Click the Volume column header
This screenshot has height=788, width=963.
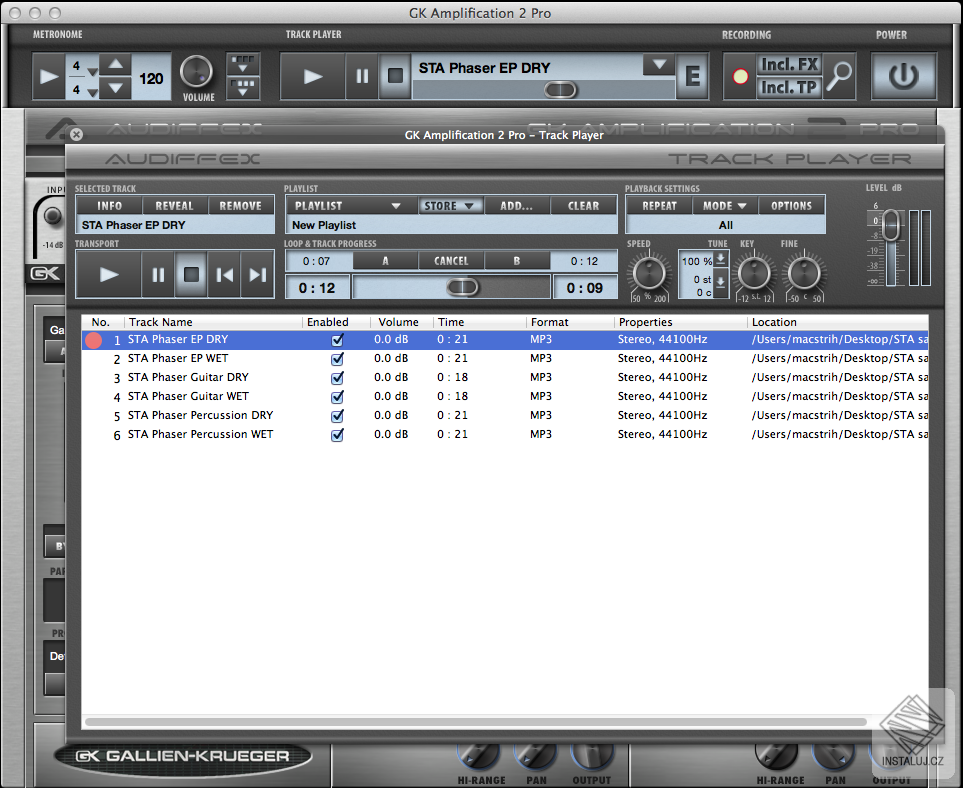pos(402,322)
